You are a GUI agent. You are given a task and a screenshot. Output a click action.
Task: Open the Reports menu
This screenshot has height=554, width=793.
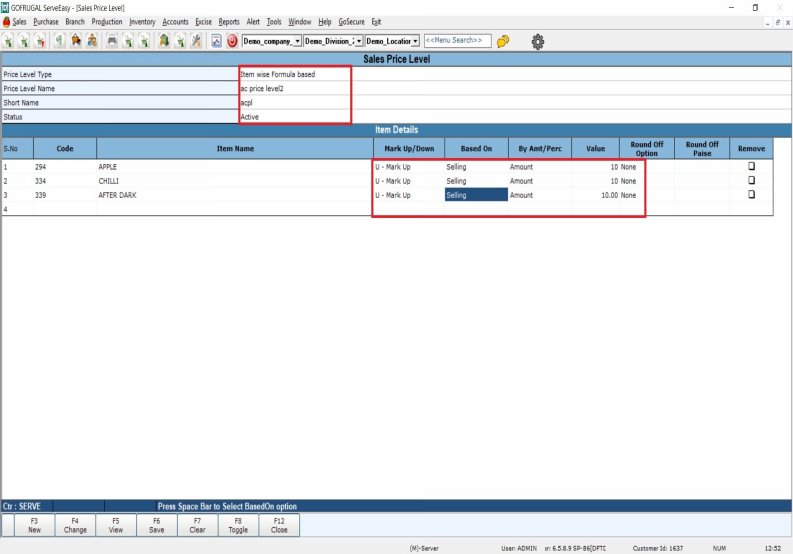[229, 22]
